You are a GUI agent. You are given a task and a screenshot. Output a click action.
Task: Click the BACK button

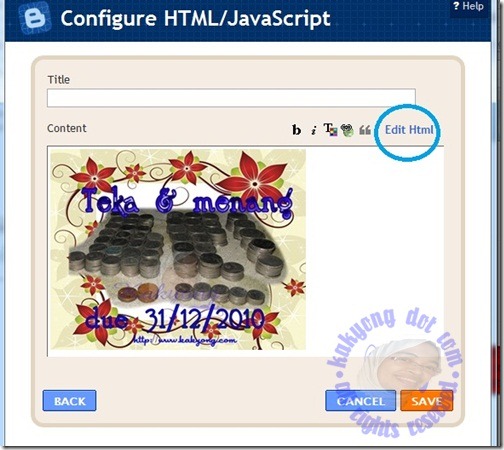pos(70,401)
